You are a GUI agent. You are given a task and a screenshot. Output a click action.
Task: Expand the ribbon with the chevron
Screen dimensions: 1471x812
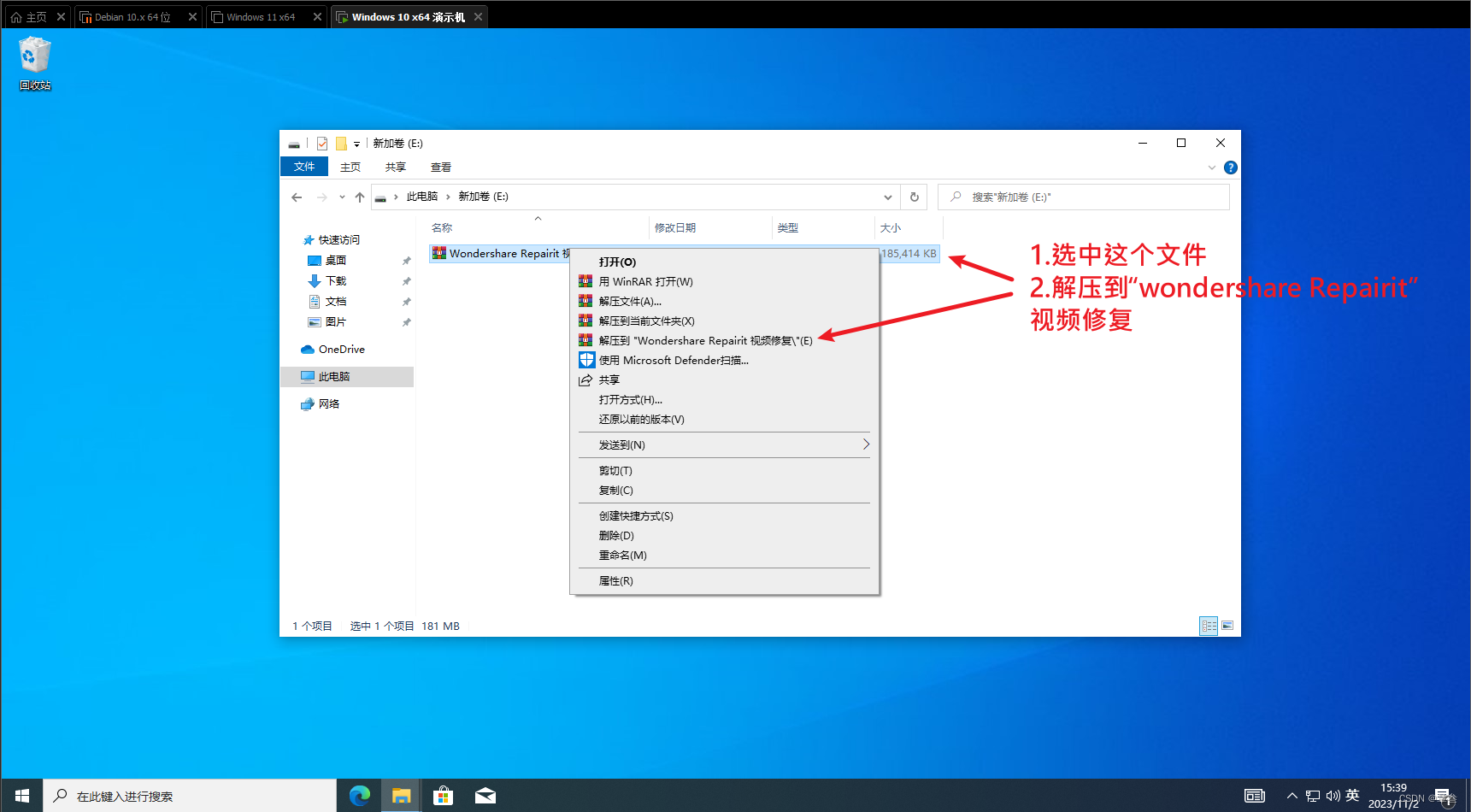(1212, 168)
